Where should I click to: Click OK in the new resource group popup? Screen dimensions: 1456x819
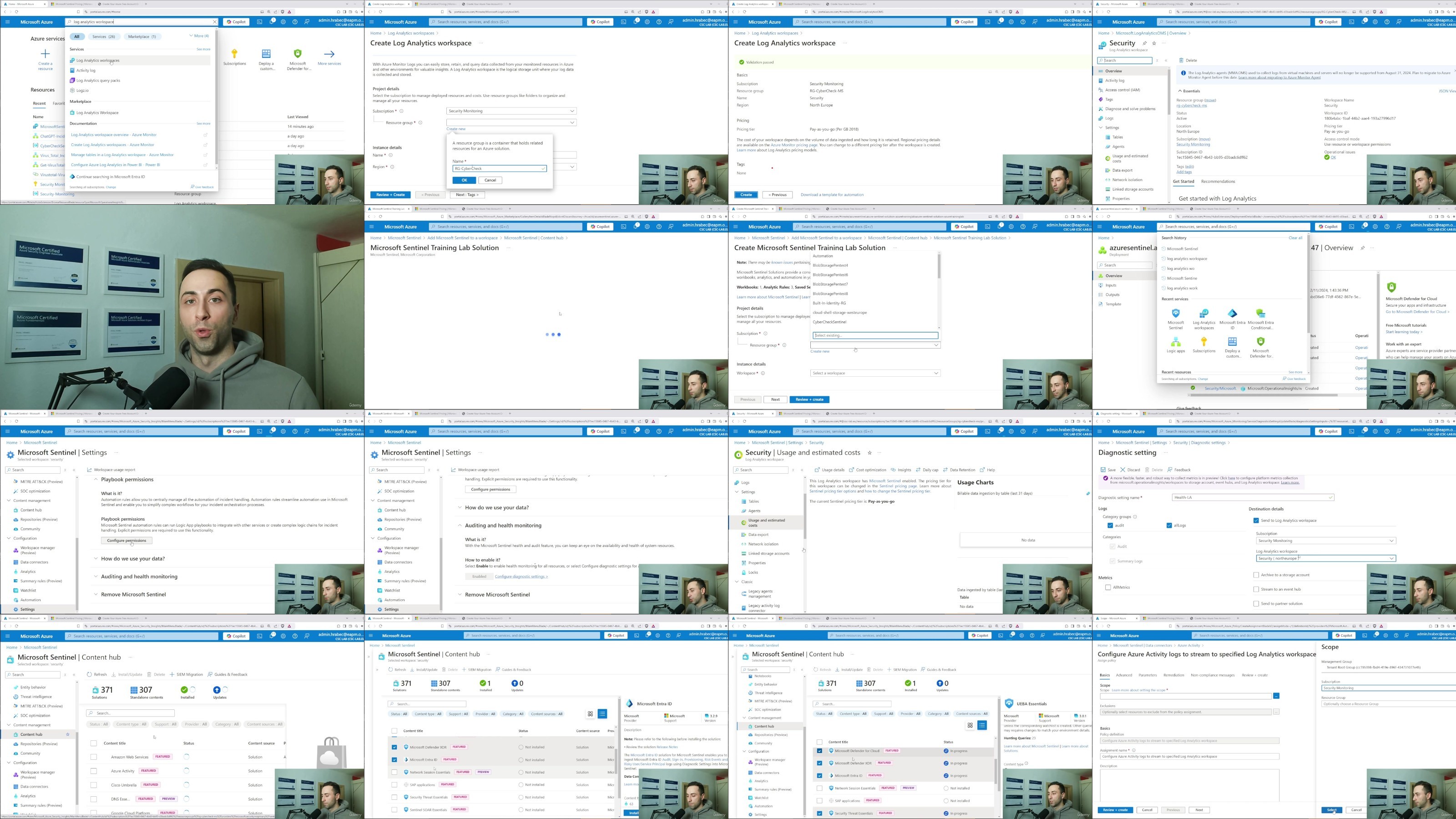(464, 180)
